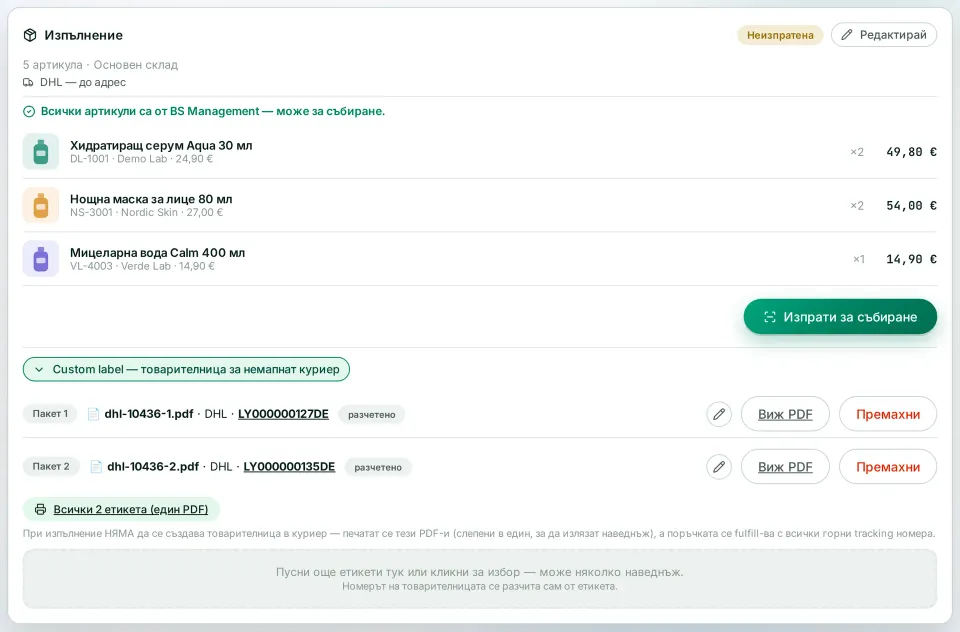Click the 54,00 € line total
Screen dimensions: 960x632
(911, 206)
